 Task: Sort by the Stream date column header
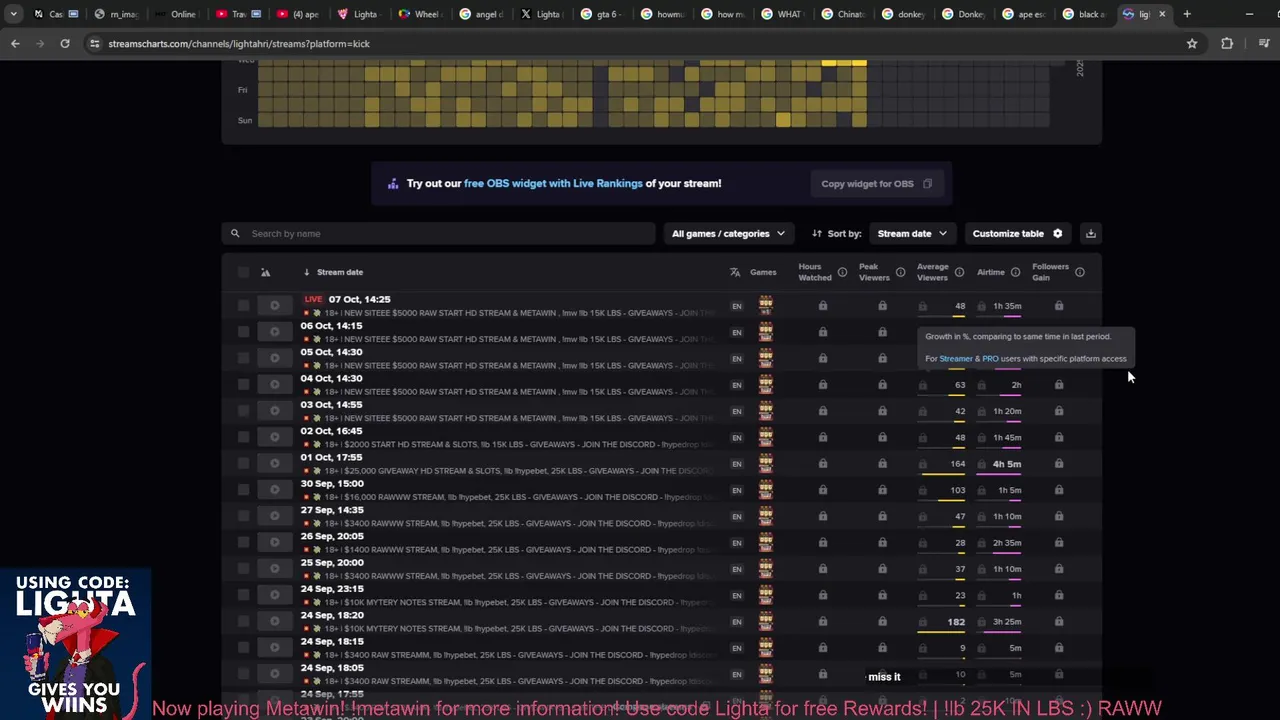coord(339,272)
